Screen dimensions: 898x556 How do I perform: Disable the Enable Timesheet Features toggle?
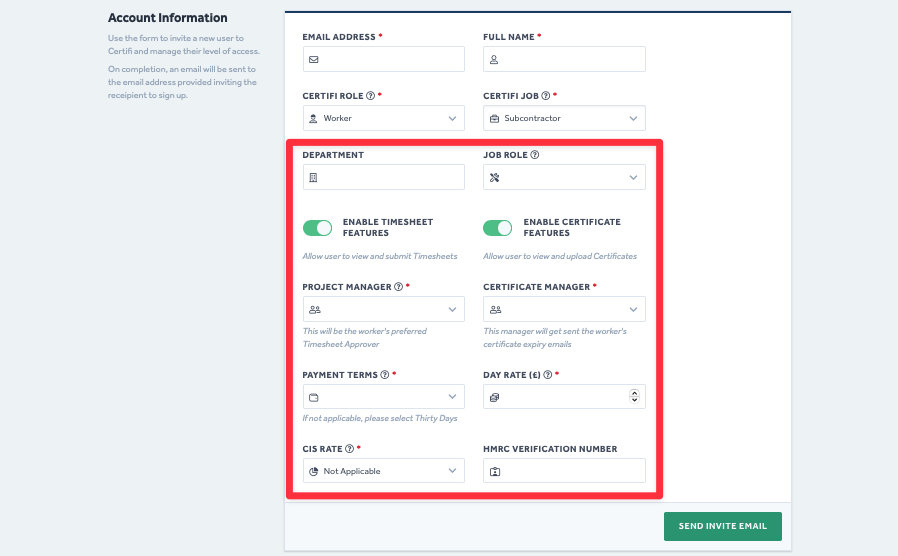pos(317,228)
